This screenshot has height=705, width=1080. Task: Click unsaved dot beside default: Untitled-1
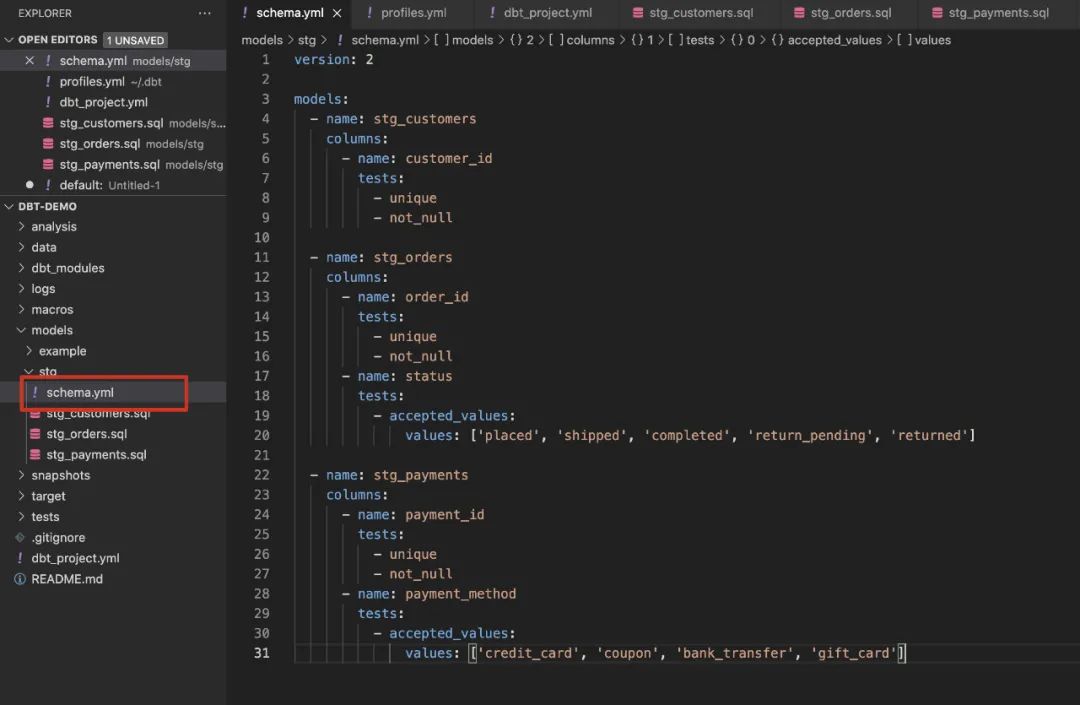tap(30, 185)
